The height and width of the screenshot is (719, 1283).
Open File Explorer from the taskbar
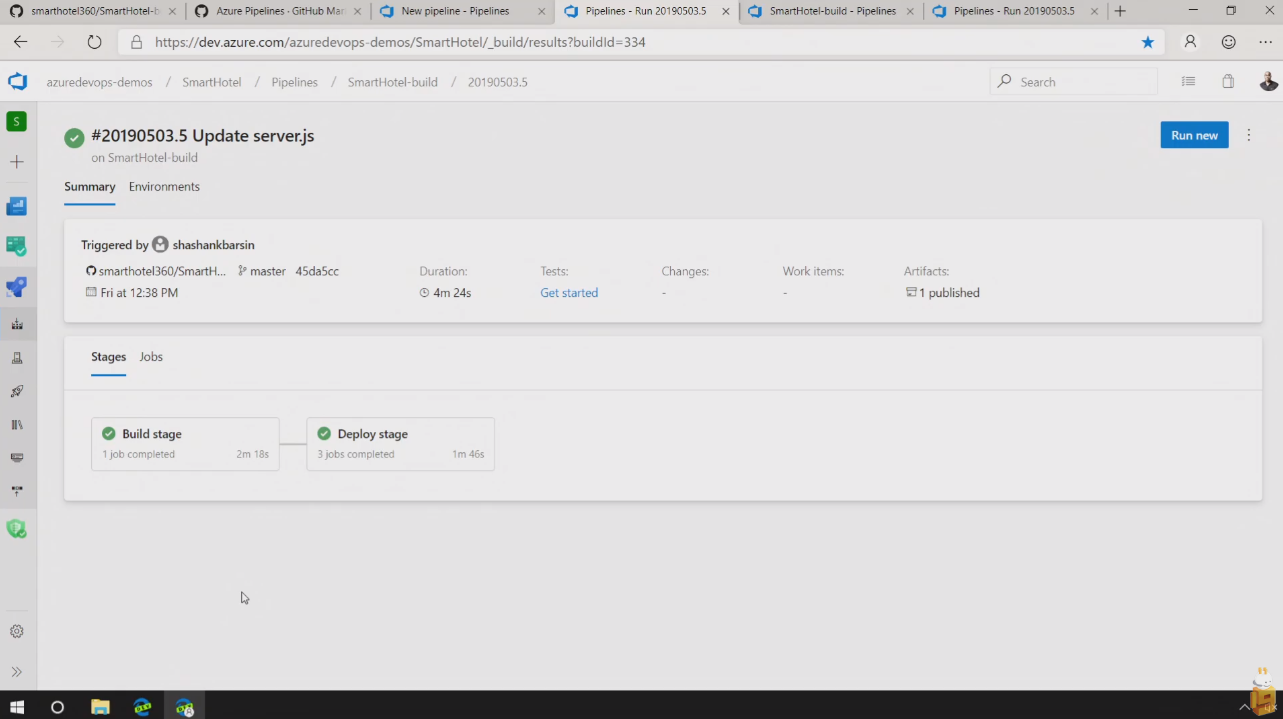pyautogui.click(x=100, y=707)
